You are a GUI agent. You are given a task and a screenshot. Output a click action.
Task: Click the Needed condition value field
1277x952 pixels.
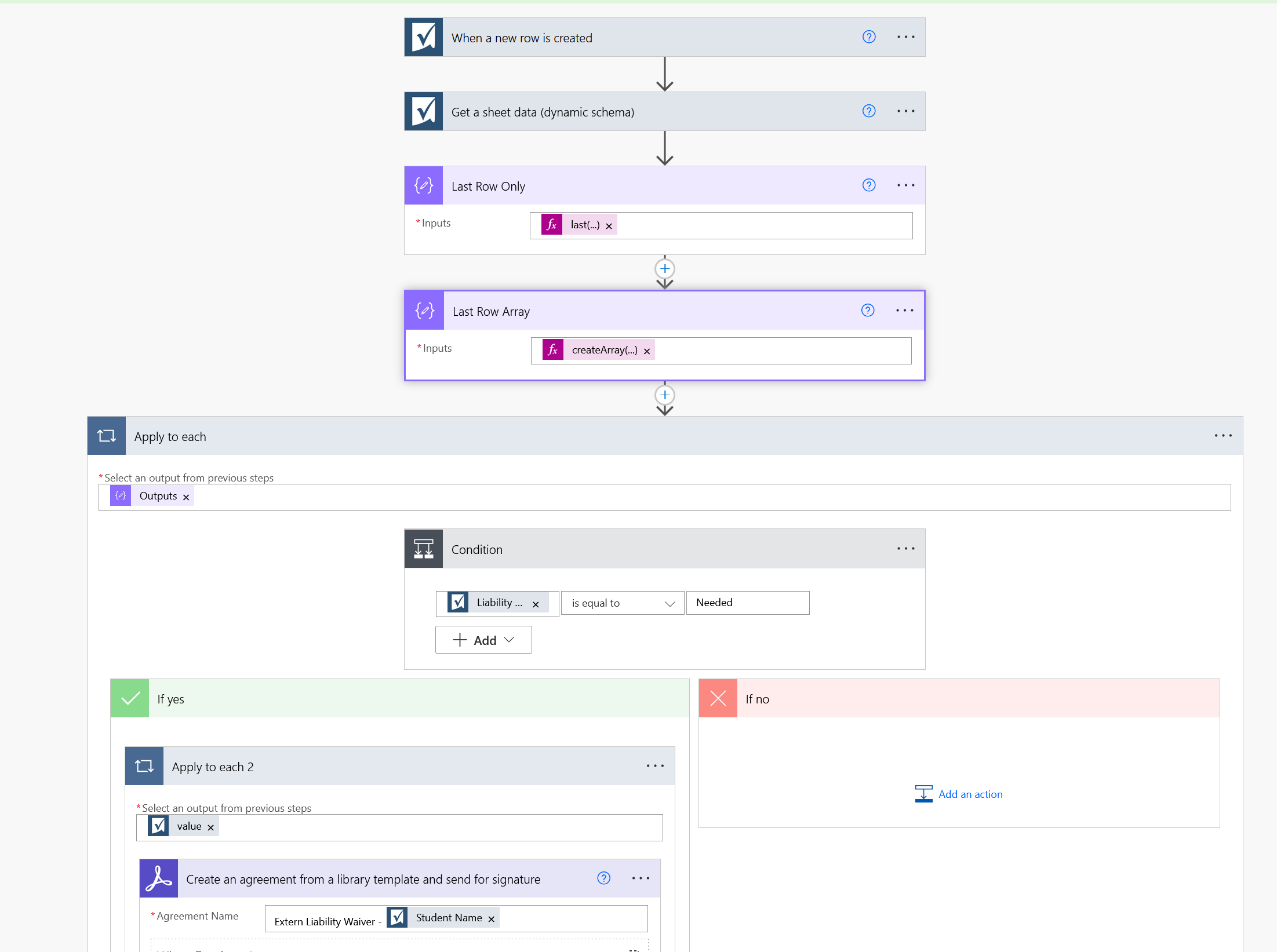tap(748, 603)
